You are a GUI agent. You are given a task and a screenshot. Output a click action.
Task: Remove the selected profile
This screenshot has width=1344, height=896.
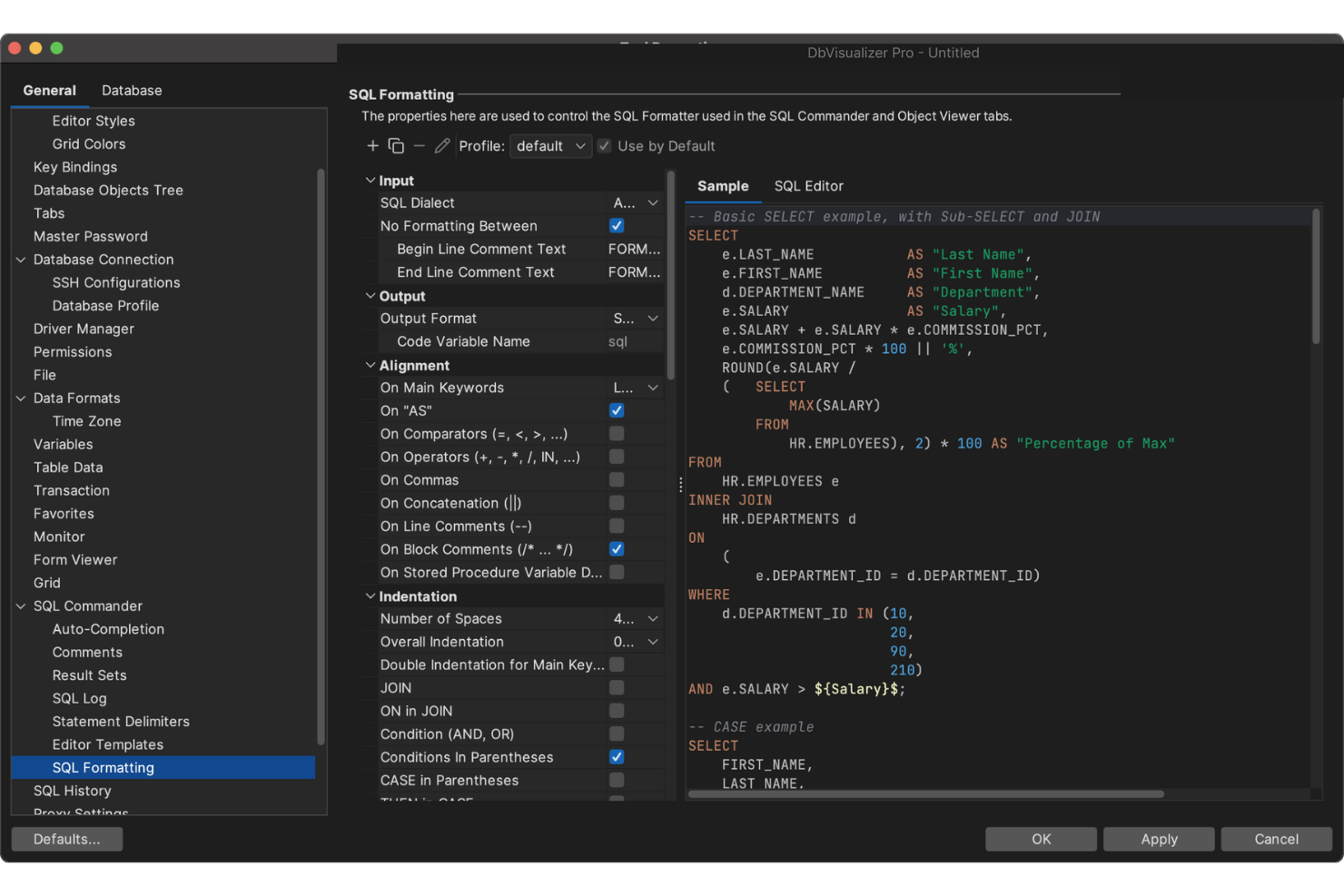[x=419, y=145]
